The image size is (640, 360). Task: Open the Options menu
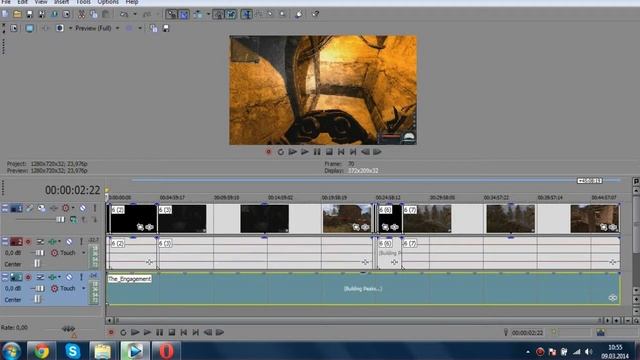point(108,2)
